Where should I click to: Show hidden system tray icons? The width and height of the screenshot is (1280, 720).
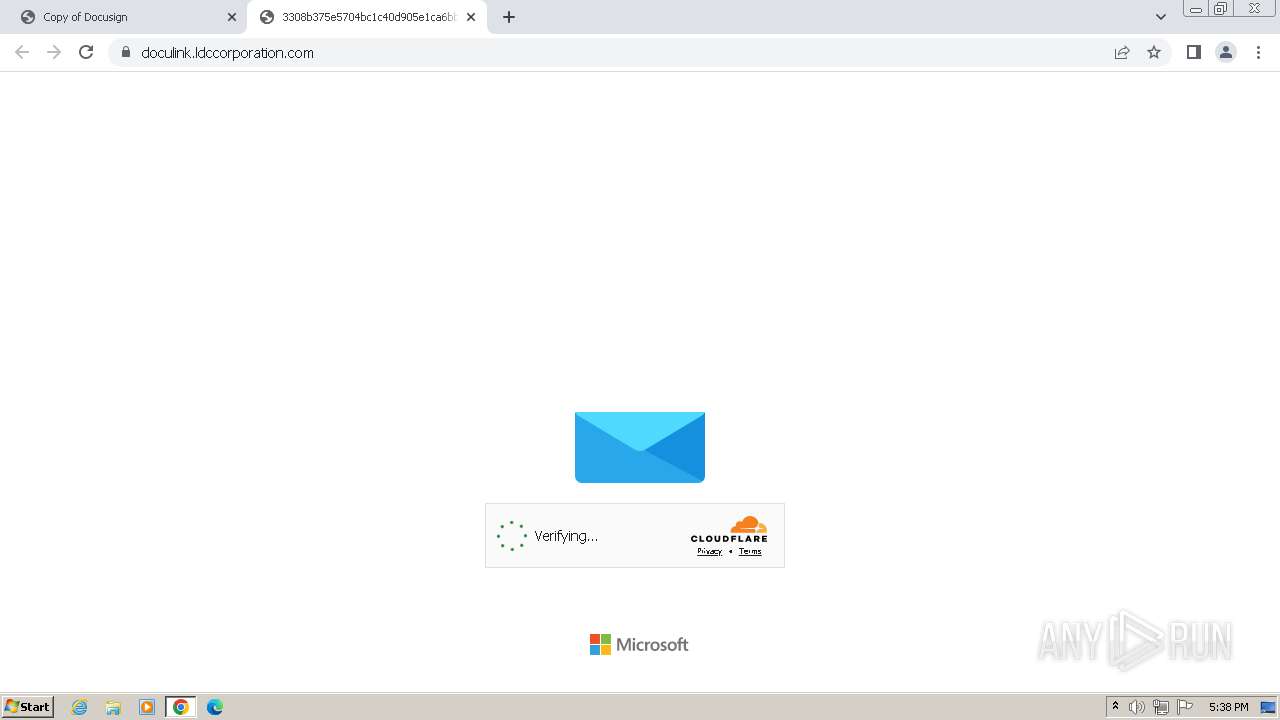click(1115, 707)
